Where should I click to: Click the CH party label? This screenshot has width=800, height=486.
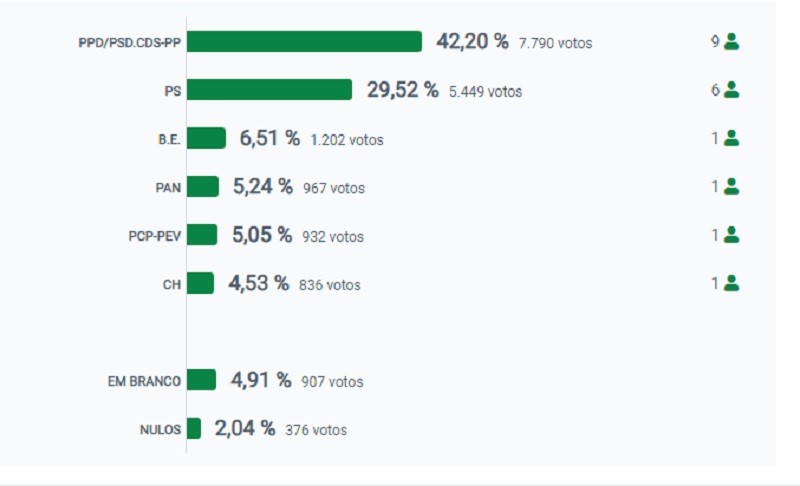(172, 285)
